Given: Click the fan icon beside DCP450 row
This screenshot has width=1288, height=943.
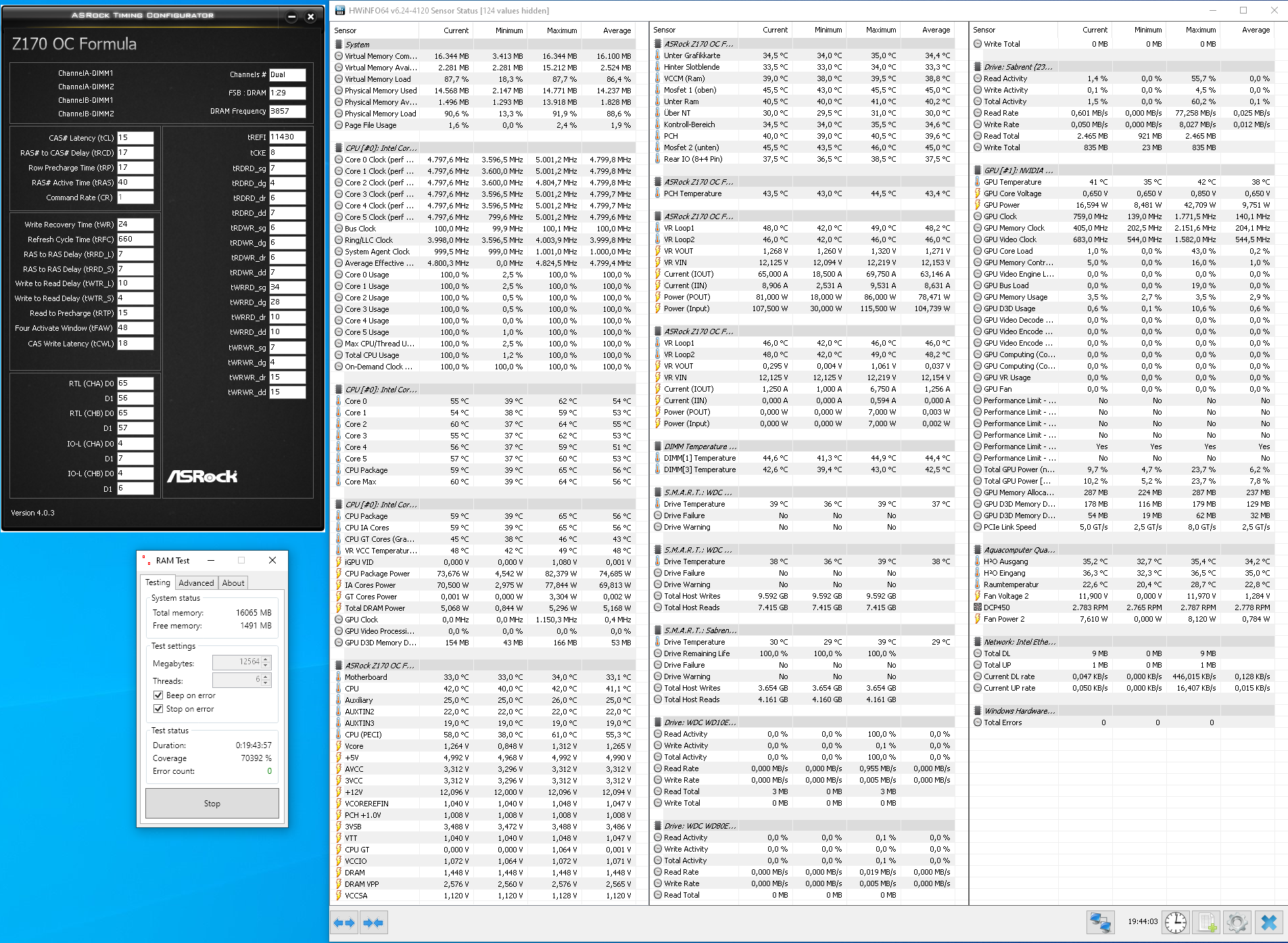Looking at the screenshot, I should (978, 607).
